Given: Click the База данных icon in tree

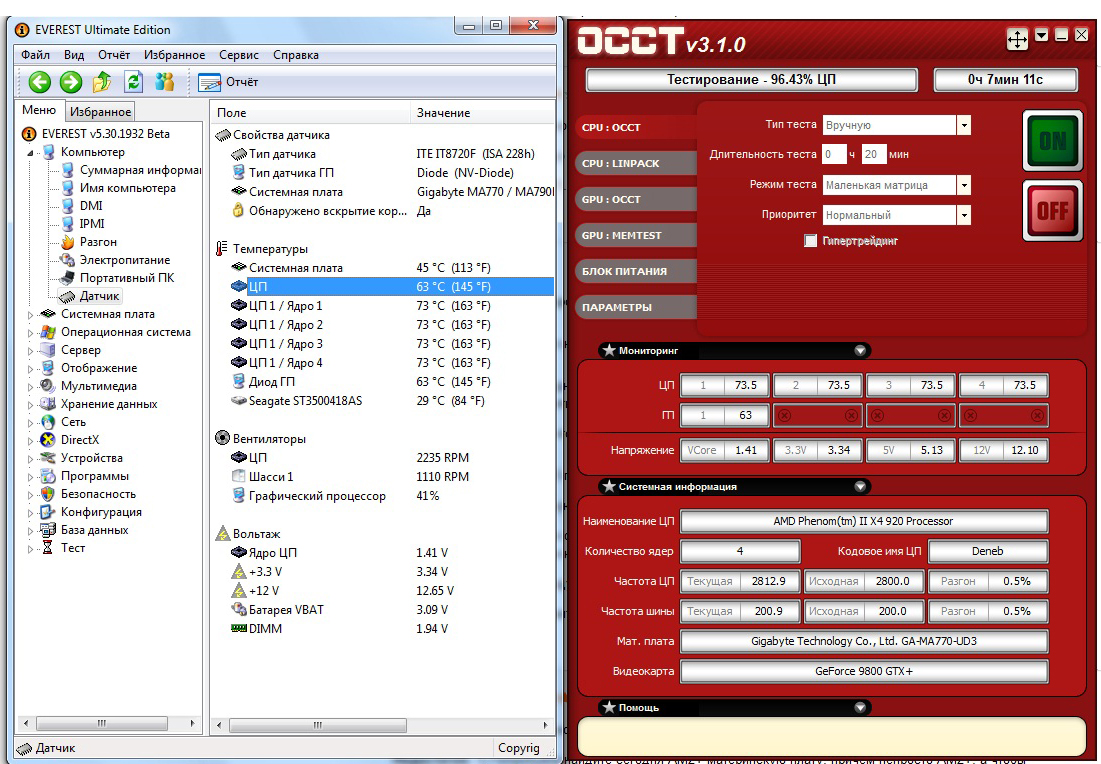Looking at the screenshot, I should 48,530.
